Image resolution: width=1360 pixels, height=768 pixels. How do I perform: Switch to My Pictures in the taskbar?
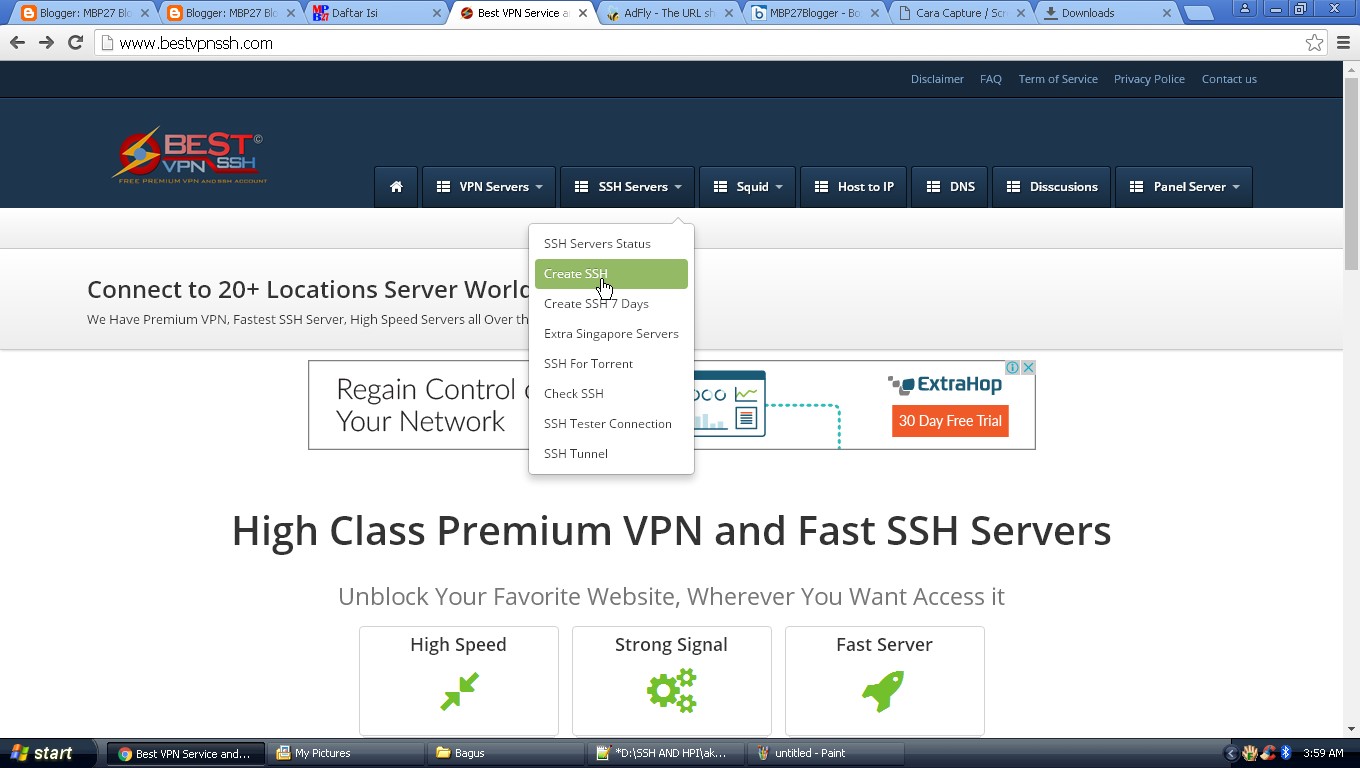[345, 753]
